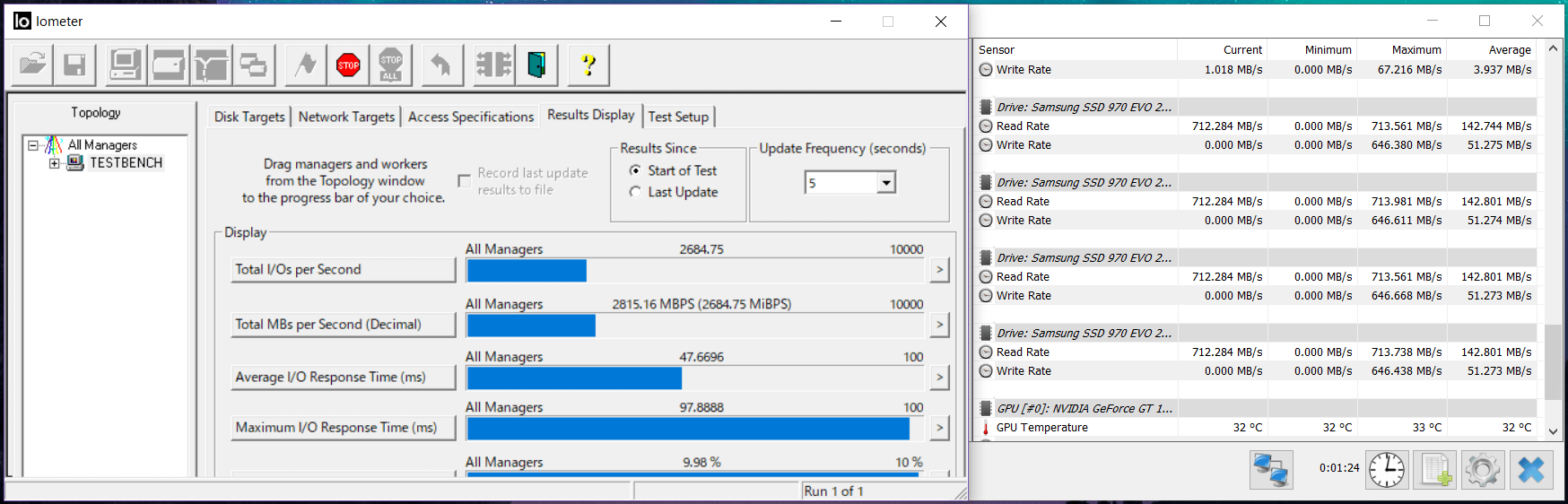
Task: Click the sensor list scroll up arrow
Action: 1553,49
